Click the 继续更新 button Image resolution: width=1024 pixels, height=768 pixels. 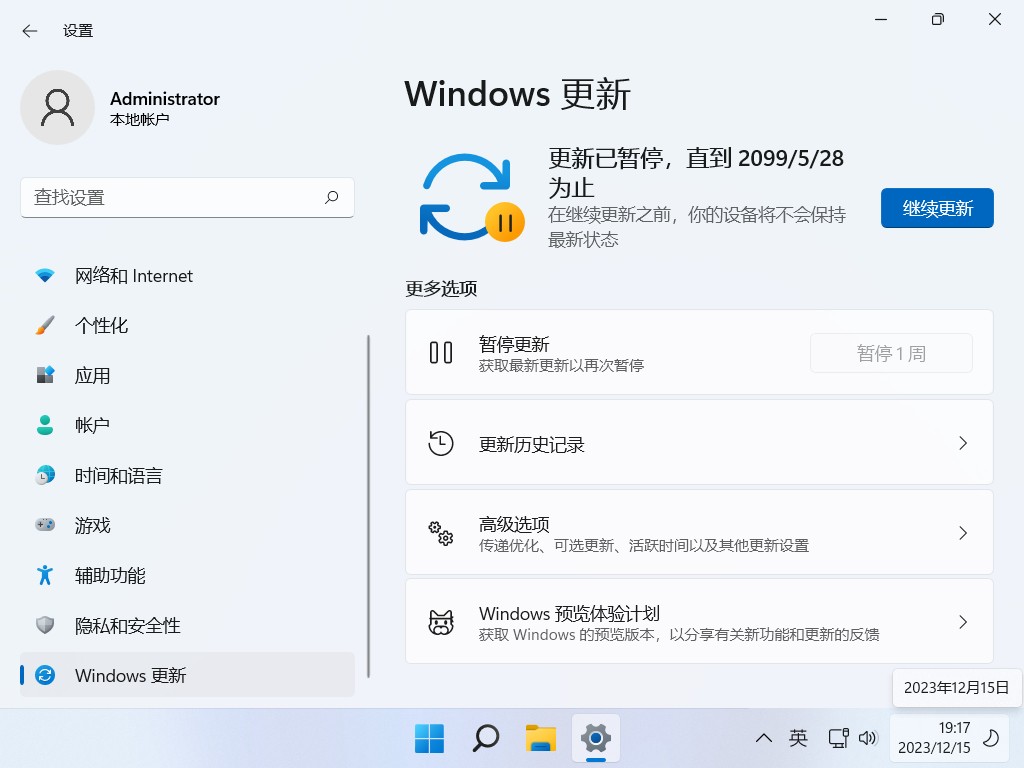coord(937,208)
